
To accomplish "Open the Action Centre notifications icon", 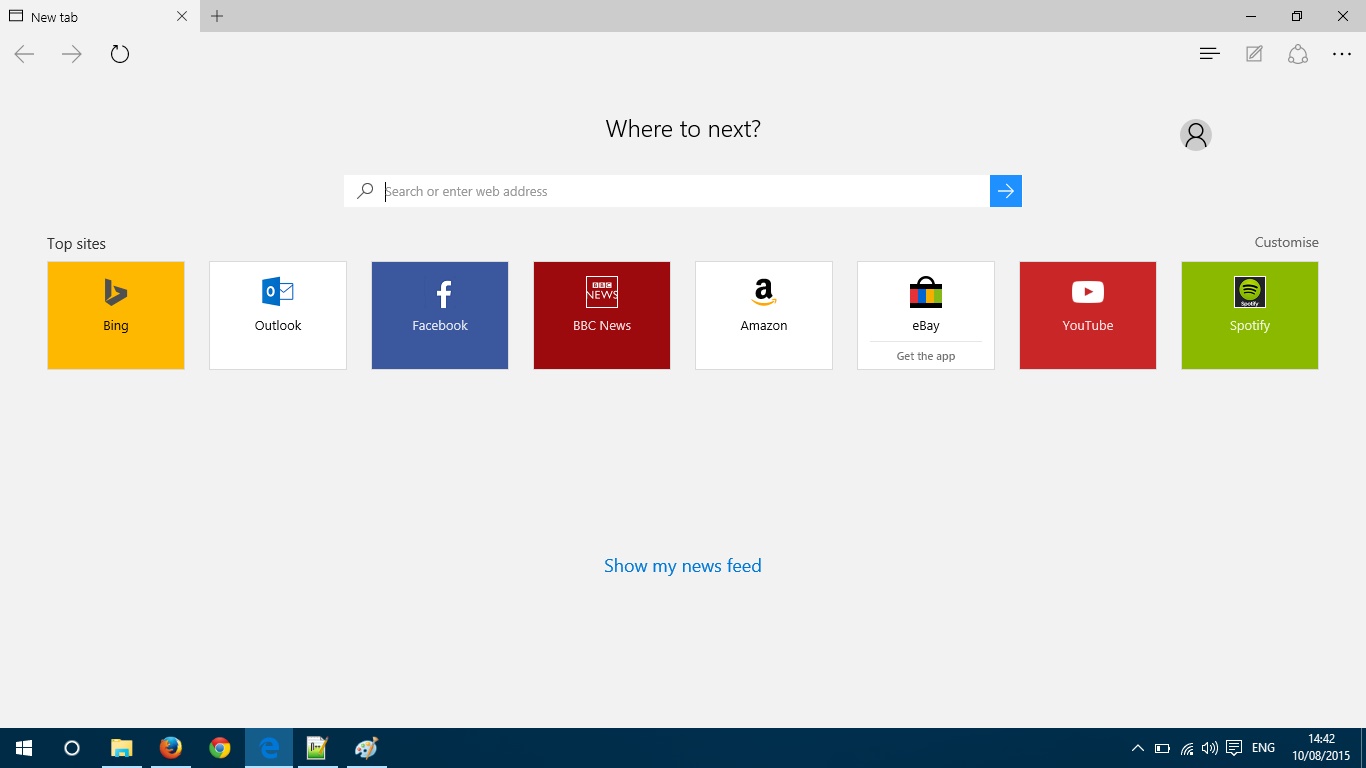I will coord(1234,748).
